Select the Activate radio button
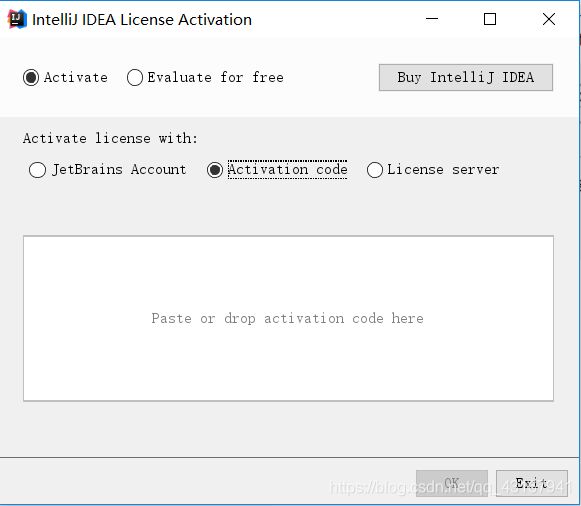 (x=31, y=77)
